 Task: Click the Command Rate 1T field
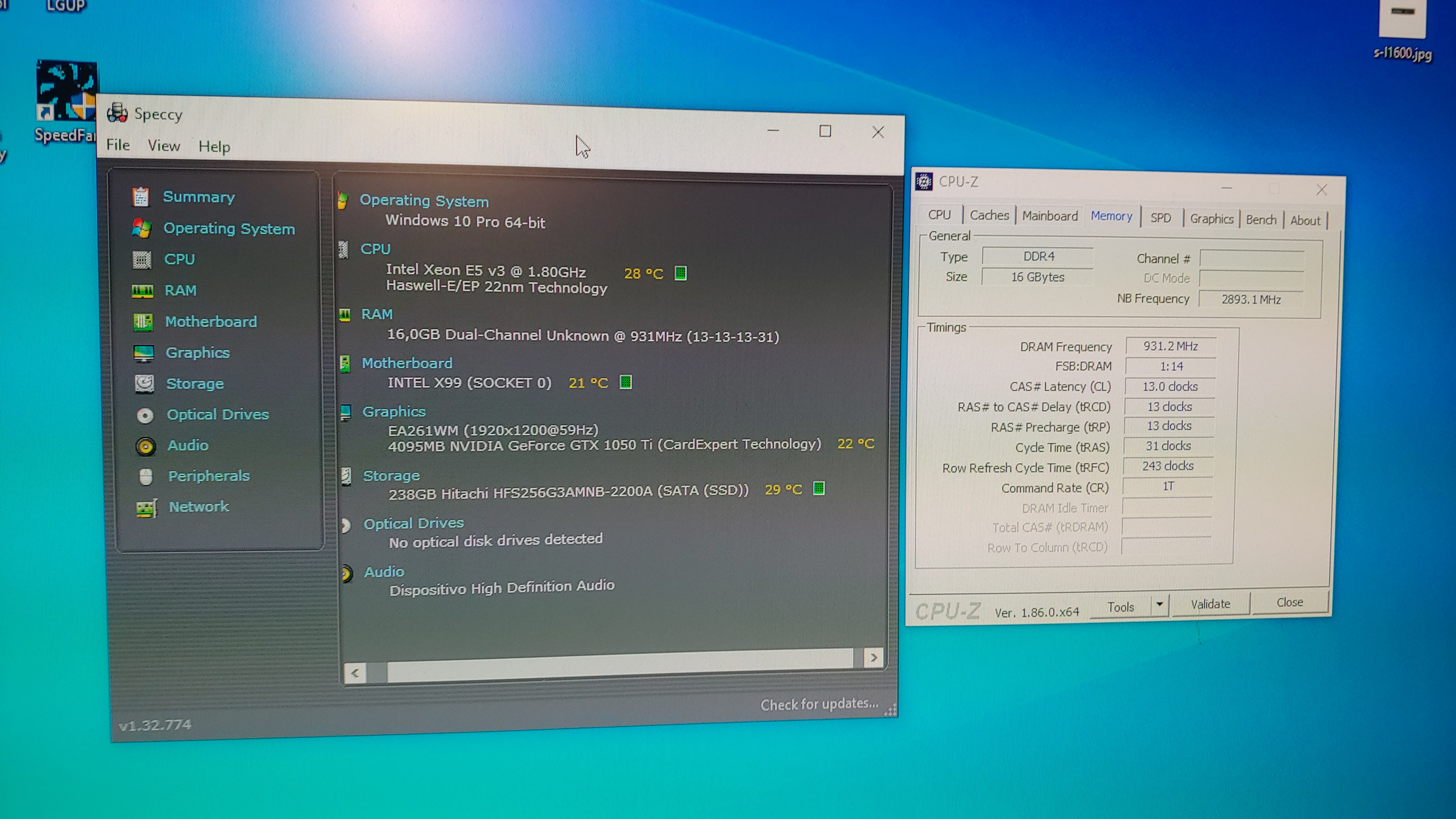1168,487
